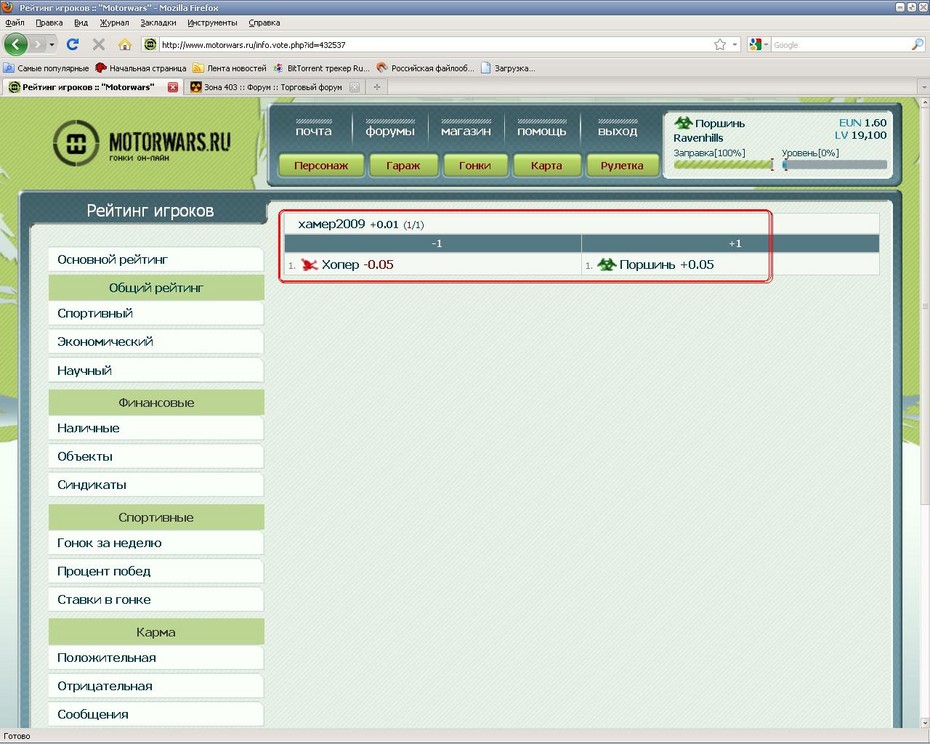Viewport: 930px width, 744px height.
Task: Click the search magnifier icon
Action: [x=917, y=44]
